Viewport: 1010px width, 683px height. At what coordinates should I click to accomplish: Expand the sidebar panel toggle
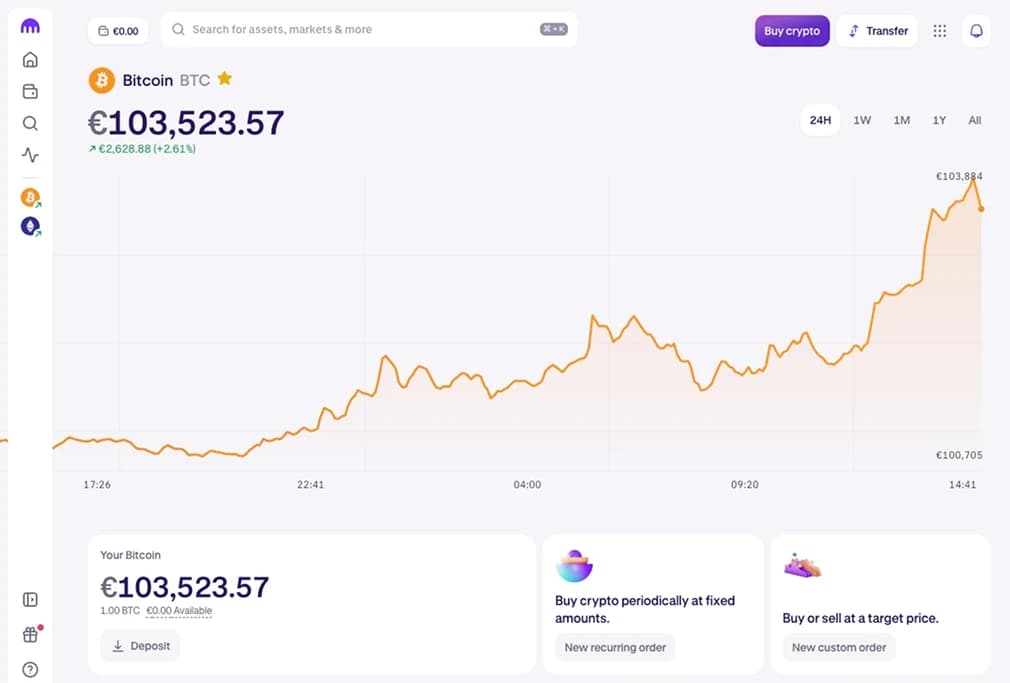click(x=30, y=600)
